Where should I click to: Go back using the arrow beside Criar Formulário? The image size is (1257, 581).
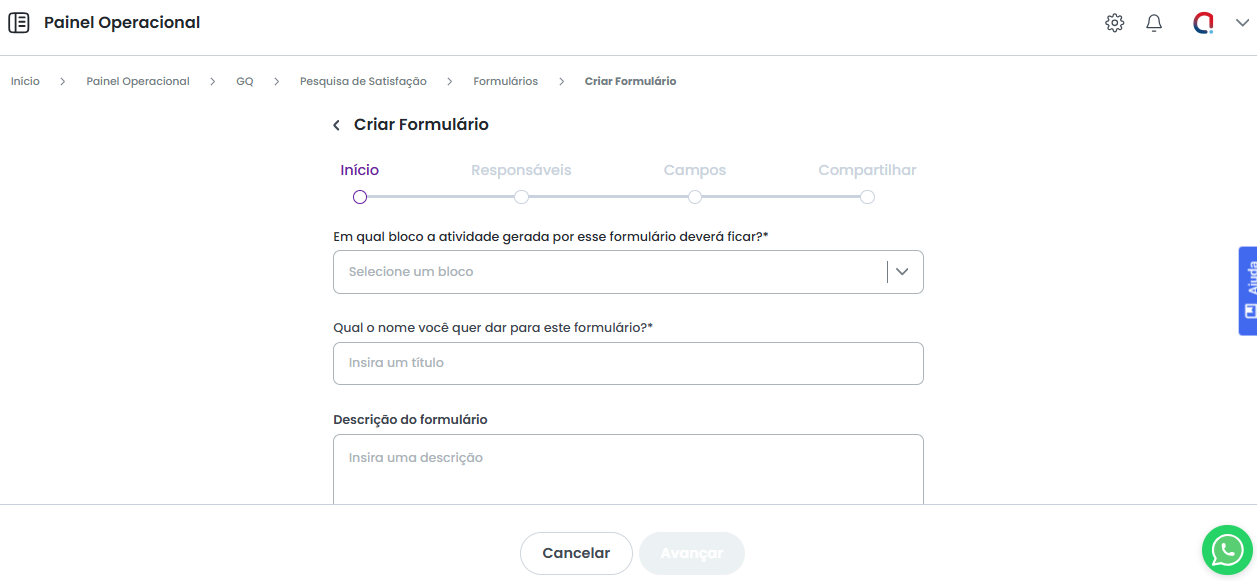point(337,125)
